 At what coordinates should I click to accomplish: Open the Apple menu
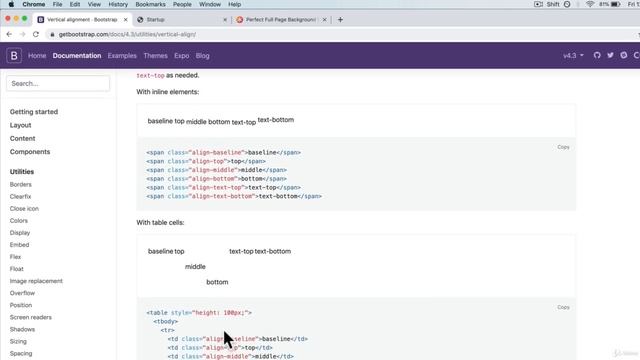click(x=11, y=4)
